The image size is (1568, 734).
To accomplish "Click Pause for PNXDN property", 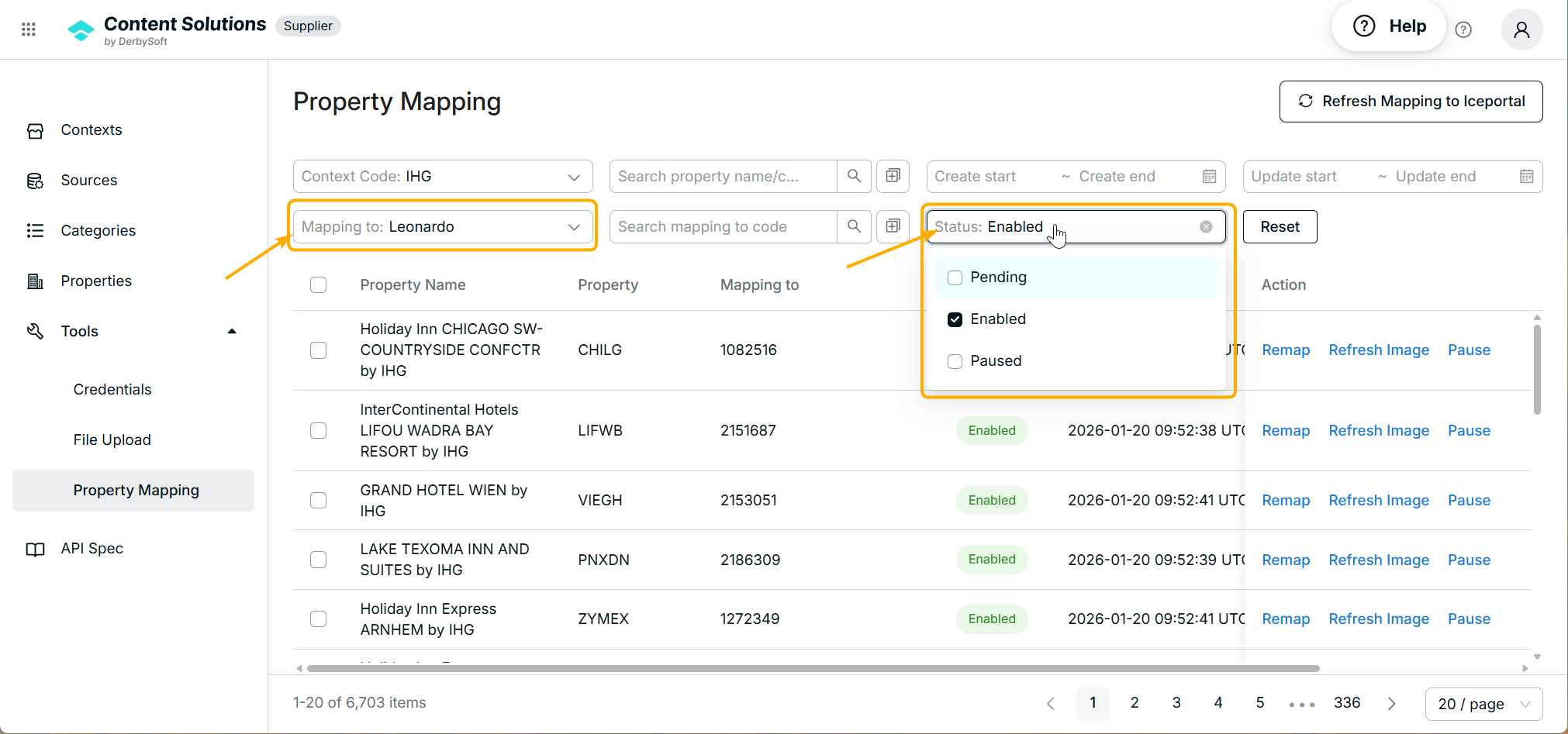I will pyautogui.click(x=1469, y=560).
